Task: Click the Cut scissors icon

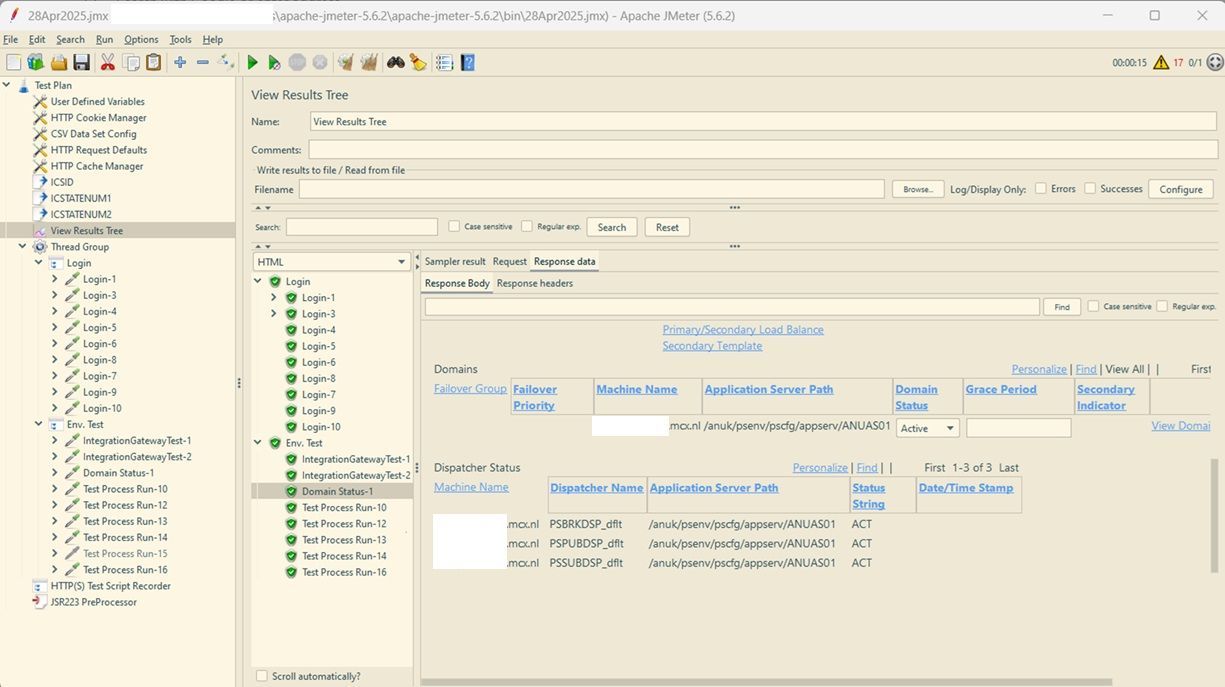Action: tap(108, 62)
